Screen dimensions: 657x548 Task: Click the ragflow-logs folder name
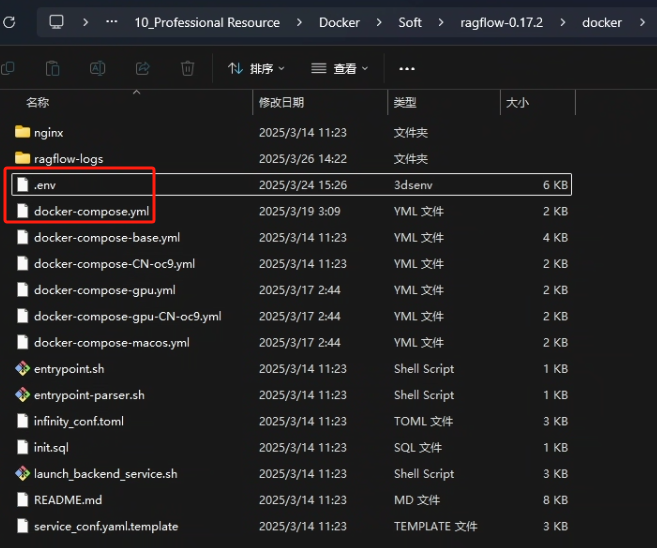tap(69, 159)
